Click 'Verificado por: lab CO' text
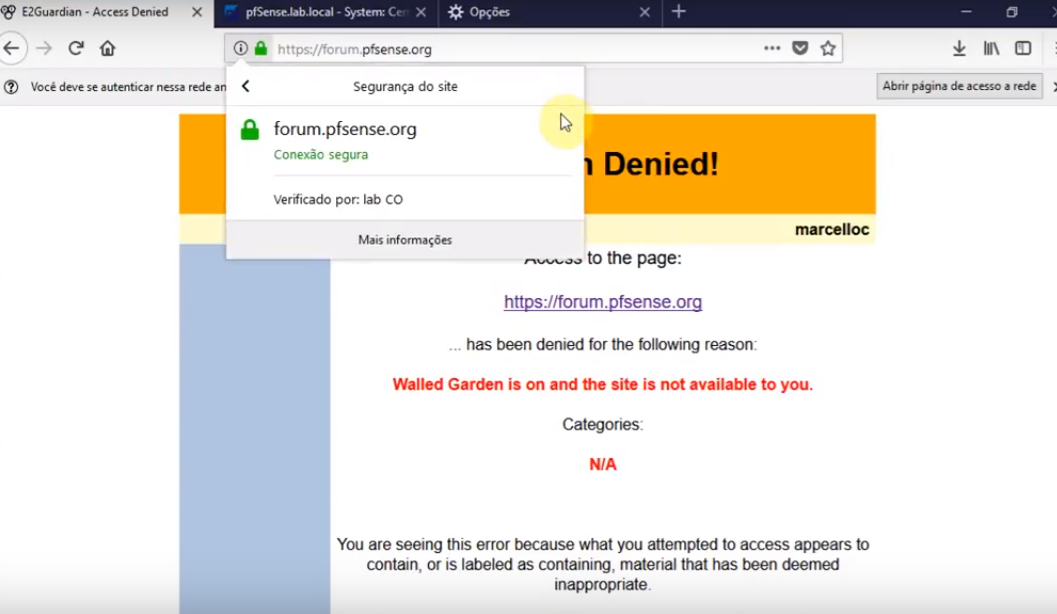 pyautogui.click(x=338, y=199)
